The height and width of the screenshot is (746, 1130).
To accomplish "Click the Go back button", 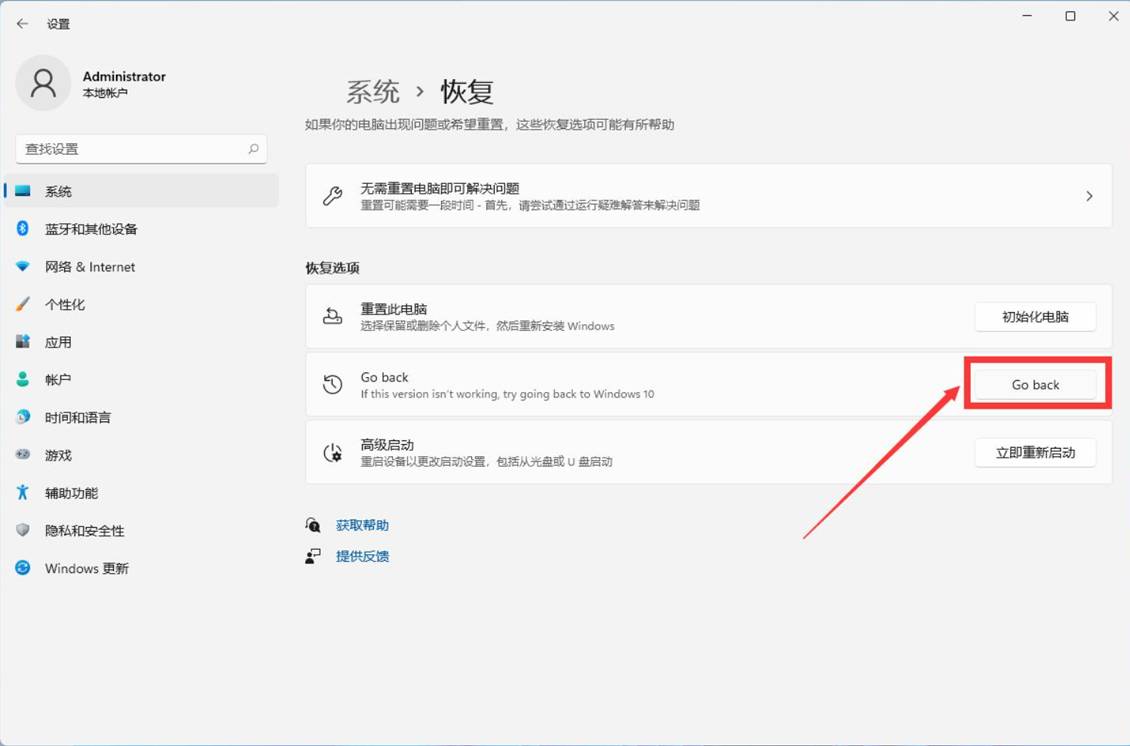I will (x=1035, y=385).
